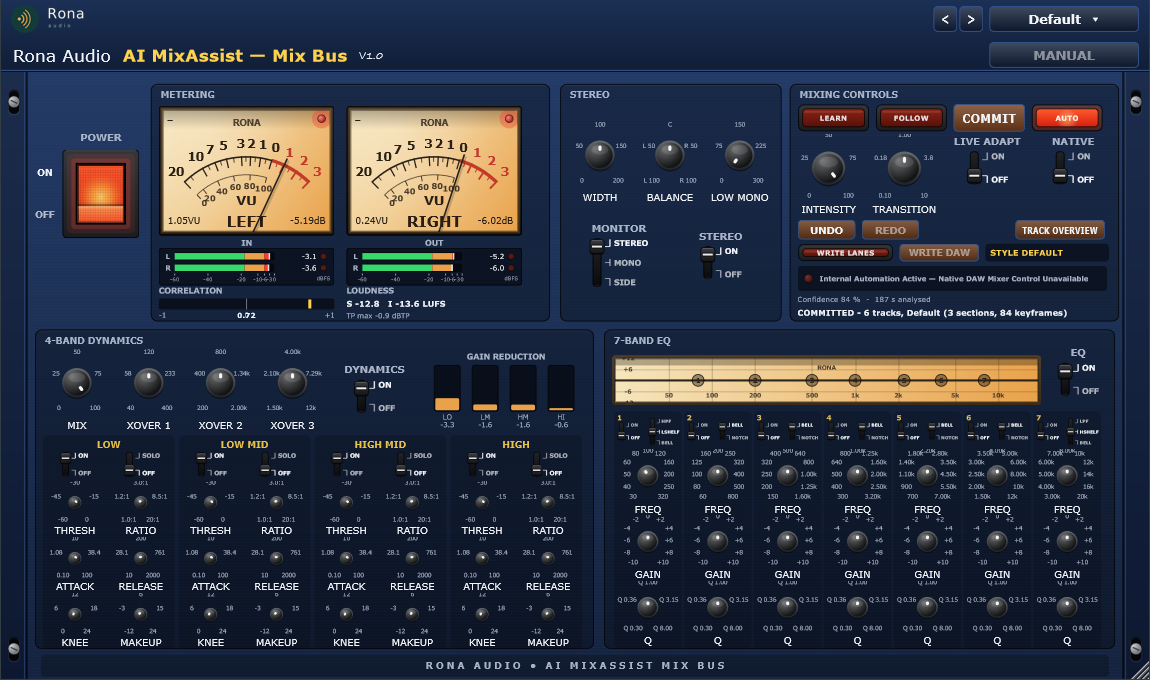The image size is (1150, 680).
Task: Toggle the LOW MID band on/off switch
Action: 202,464
